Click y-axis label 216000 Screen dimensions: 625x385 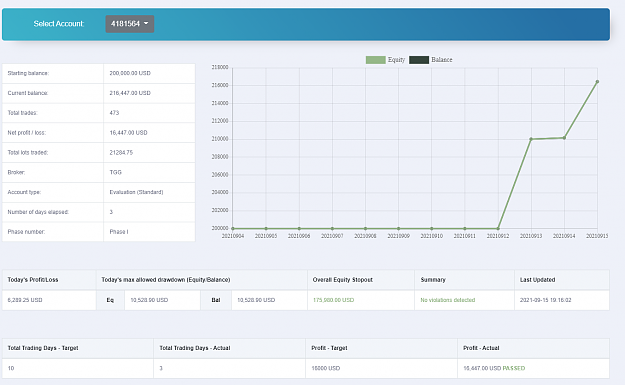[220, 85]
